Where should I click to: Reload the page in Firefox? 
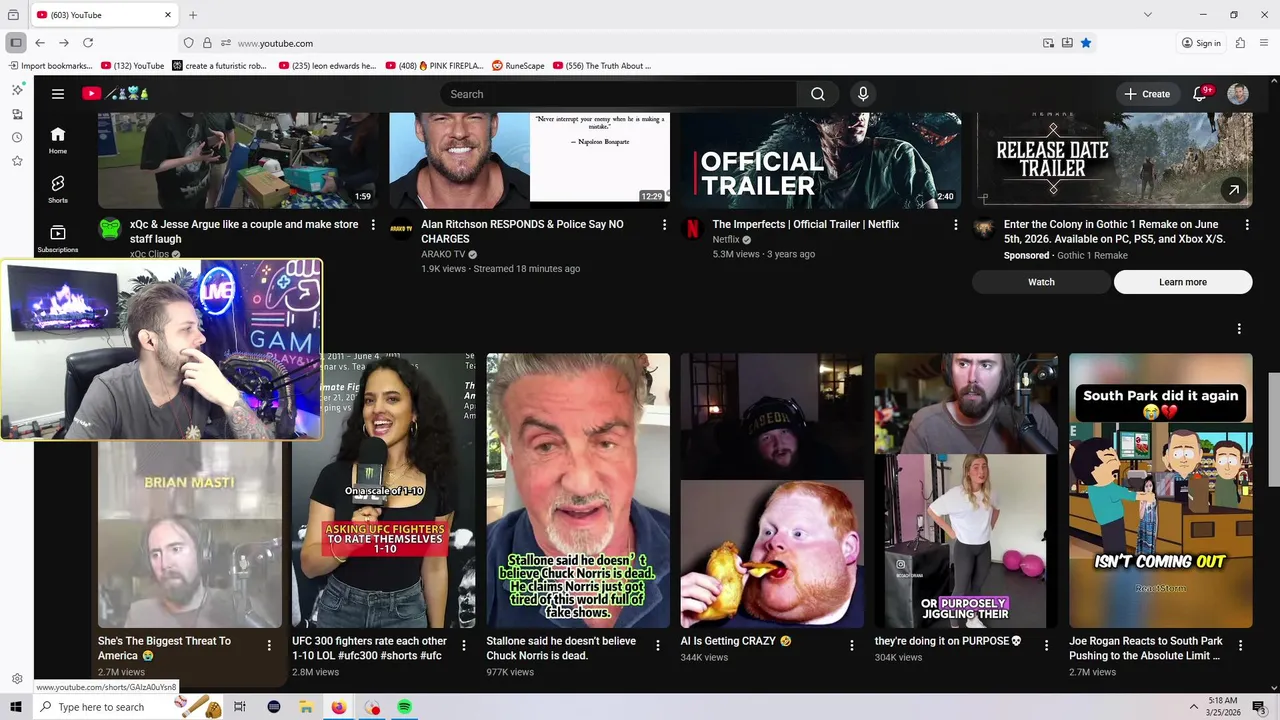tap(88, 43)
